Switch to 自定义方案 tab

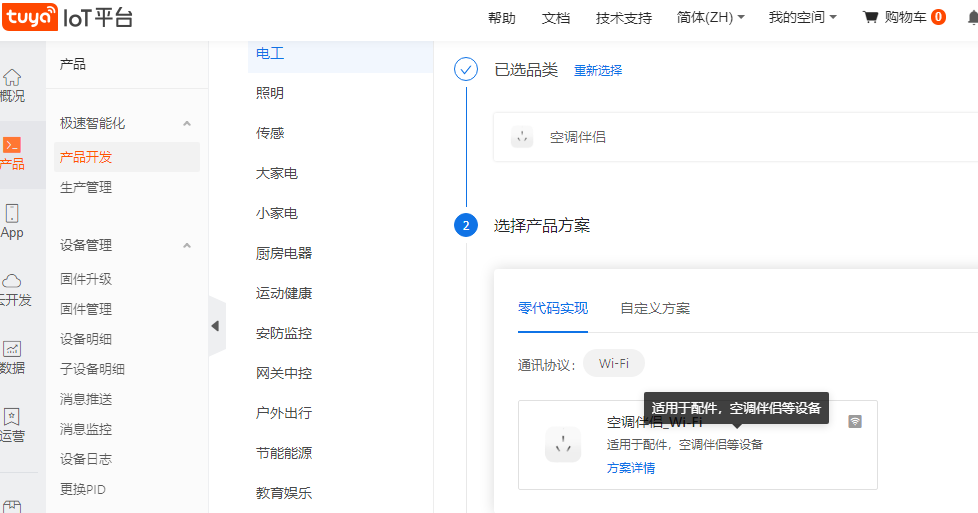point(655,308)
